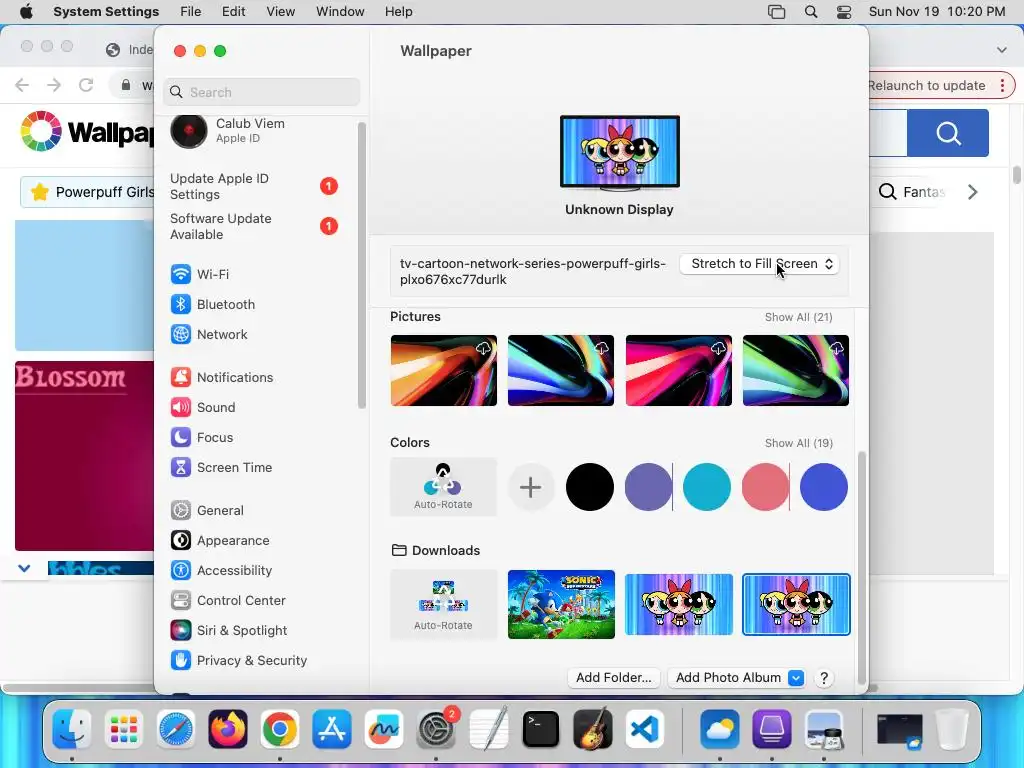This screenshot has width=1024, height=768.
Task: Select the teal color swatch
Action: click(x=707, y=487)
